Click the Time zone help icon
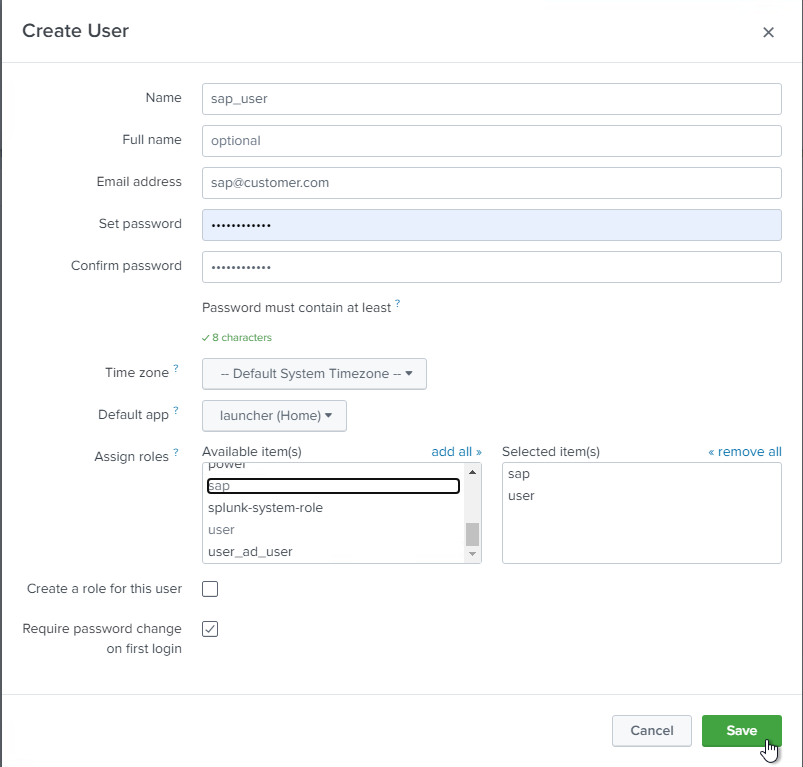 pos(176,368)
